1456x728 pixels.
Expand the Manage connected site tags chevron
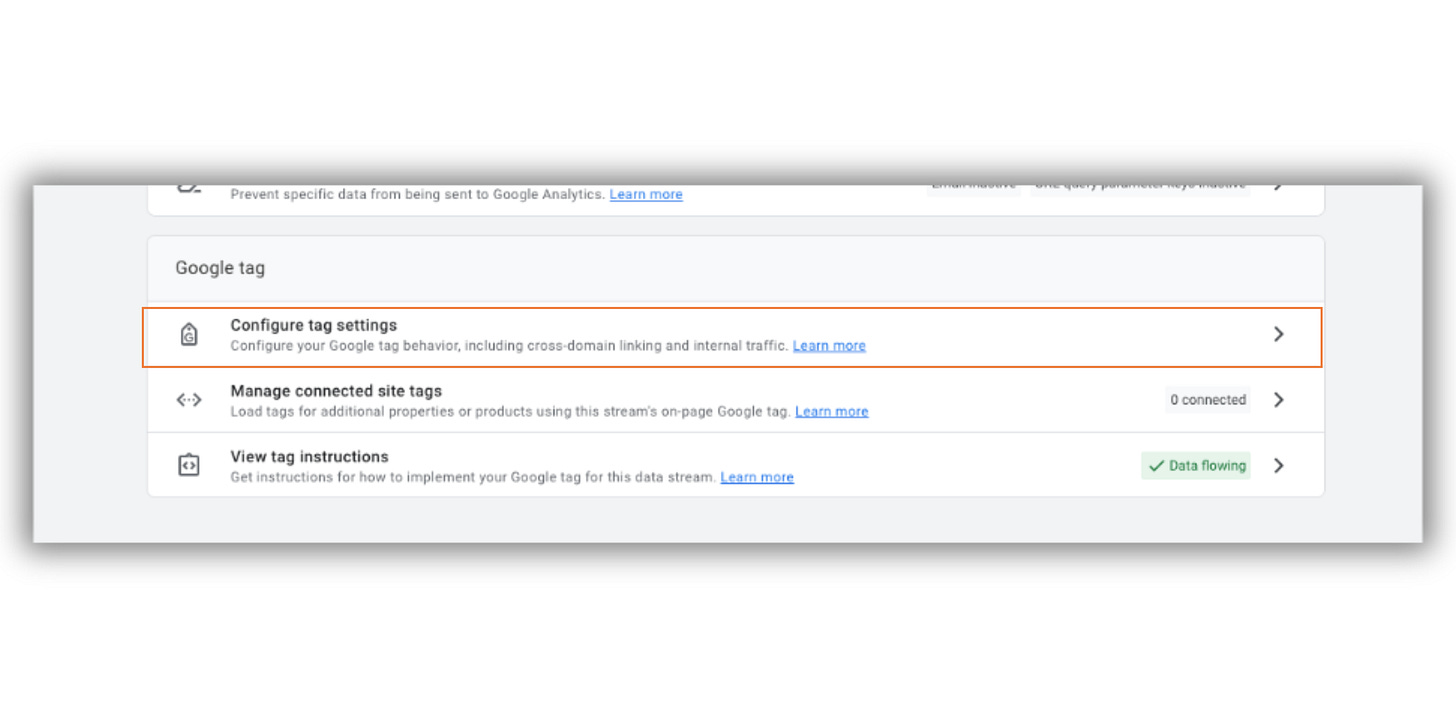tap(1278, 400)
